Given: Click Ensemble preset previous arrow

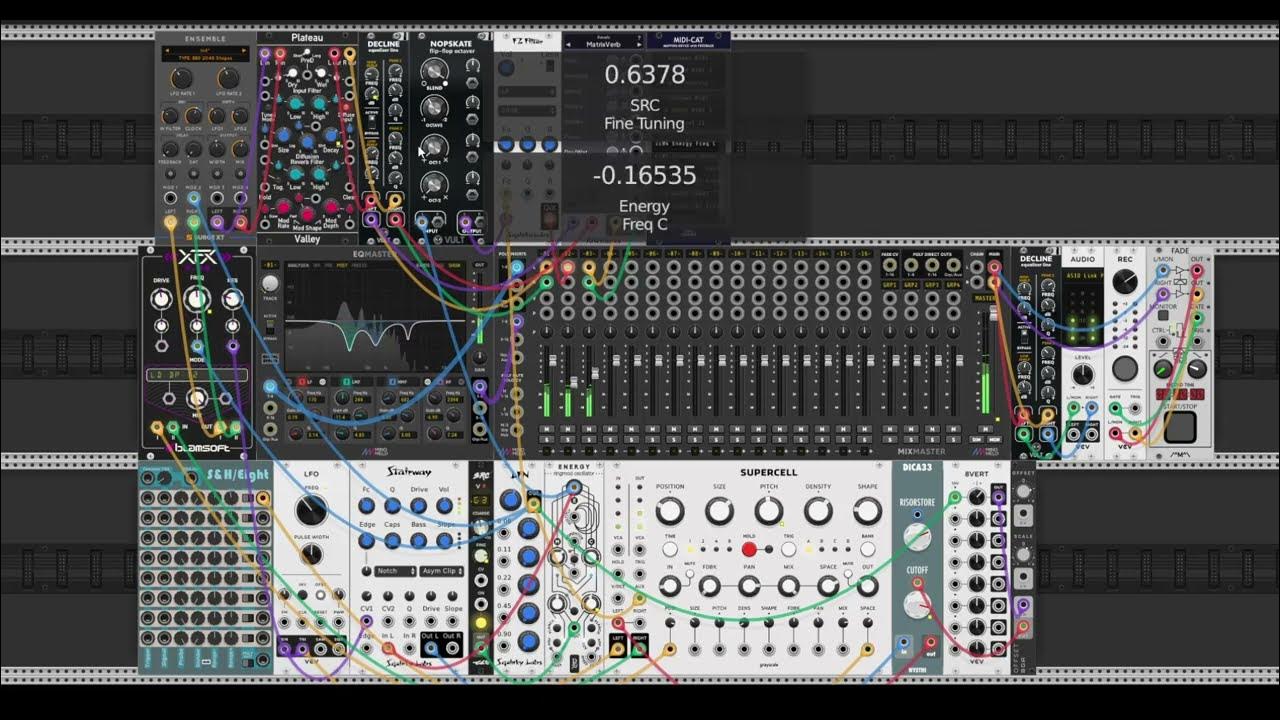Looking at the screenshot, I should tap(167, 50).
